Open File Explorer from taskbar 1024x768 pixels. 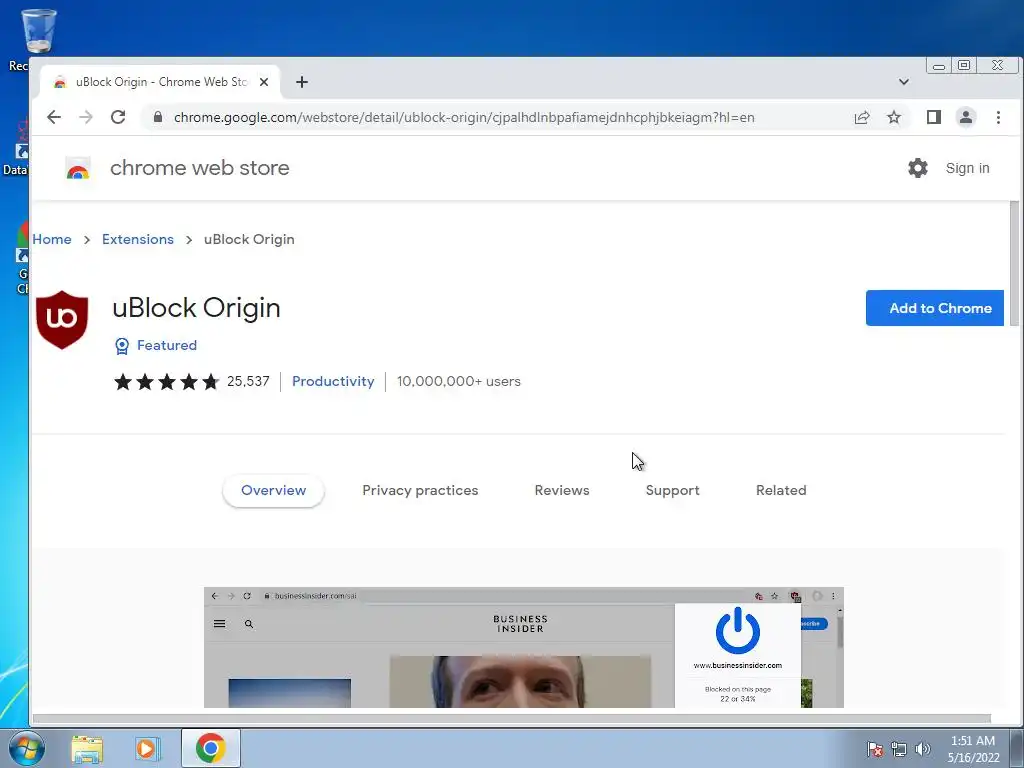[87, 749]
